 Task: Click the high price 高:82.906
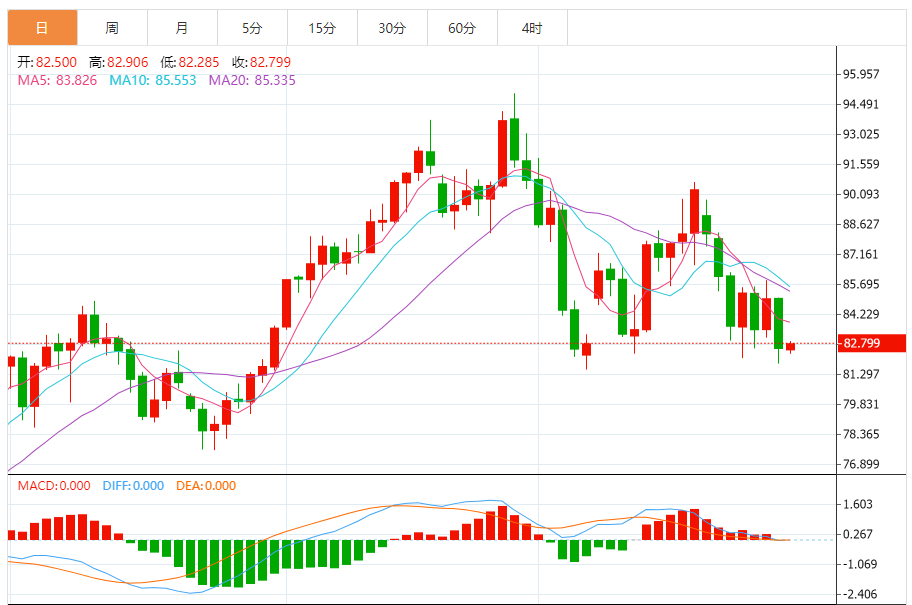119,62
